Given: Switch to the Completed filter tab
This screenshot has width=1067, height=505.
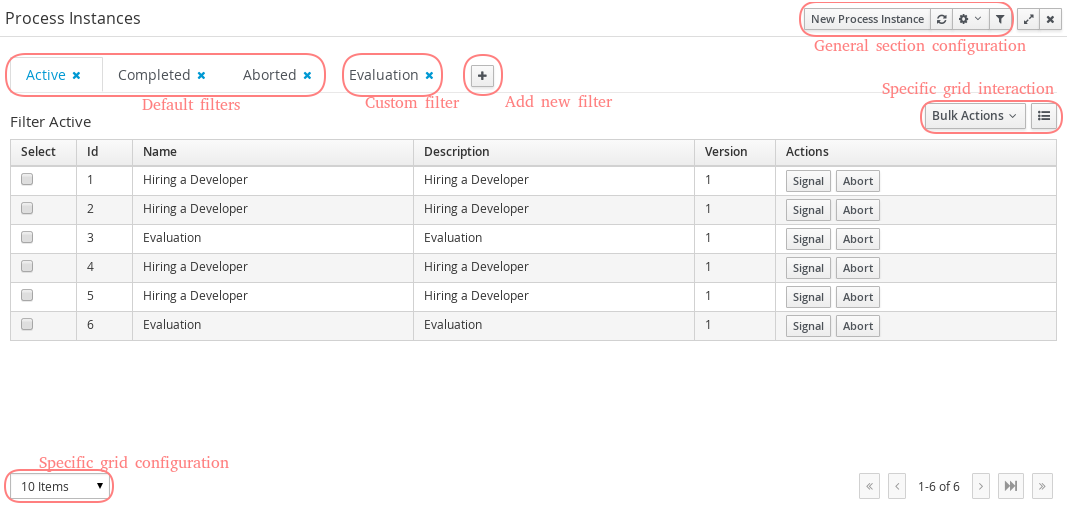Looking at the screenshot, I should pyautogui.click(x=154, y=75).
